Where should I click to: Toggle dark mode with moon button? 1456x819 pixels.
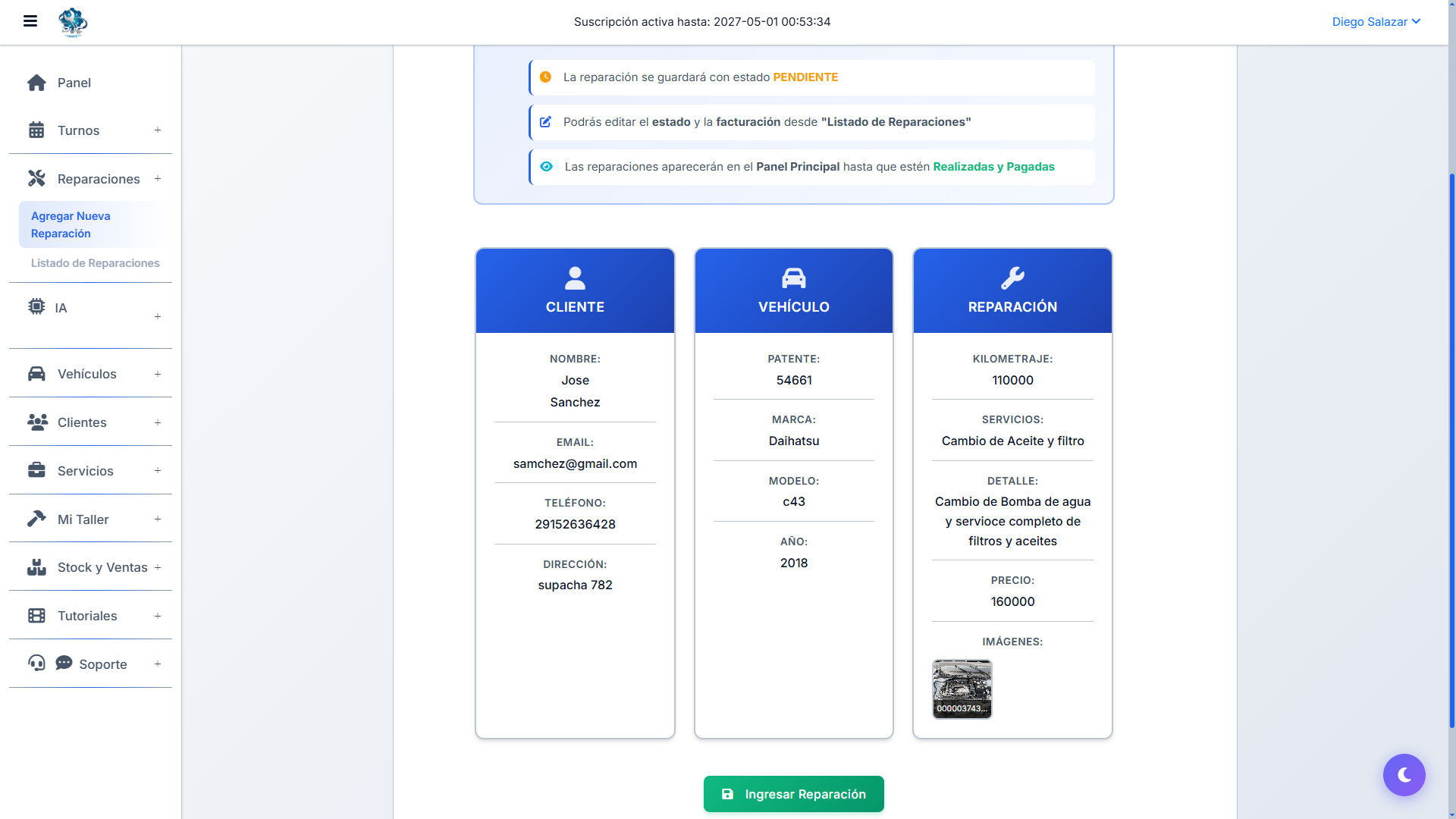point(1404,774)
